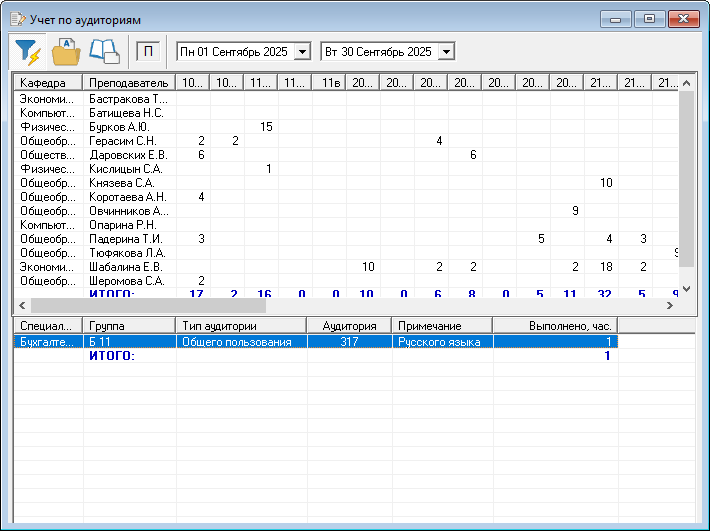
Task: Open the folder with document icon
Action: pyautogui.click(x=65, y=50)
